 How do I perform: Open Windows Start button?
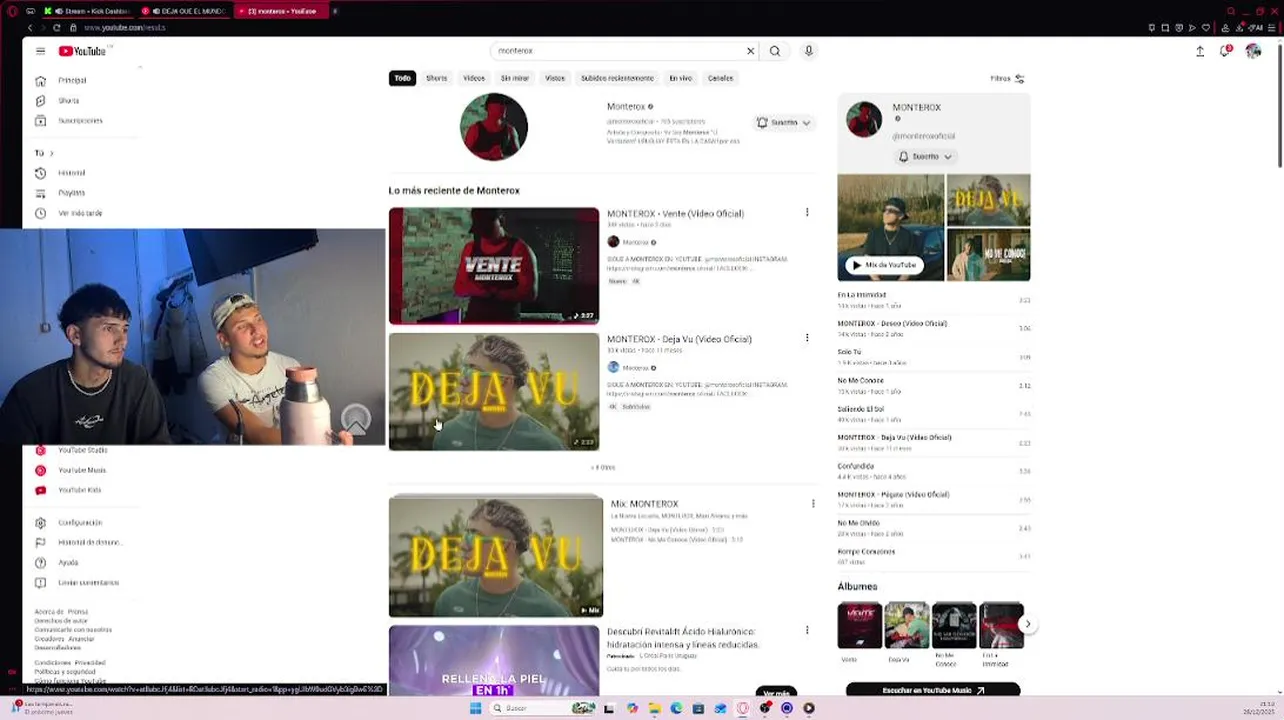[x=476, y=708]
